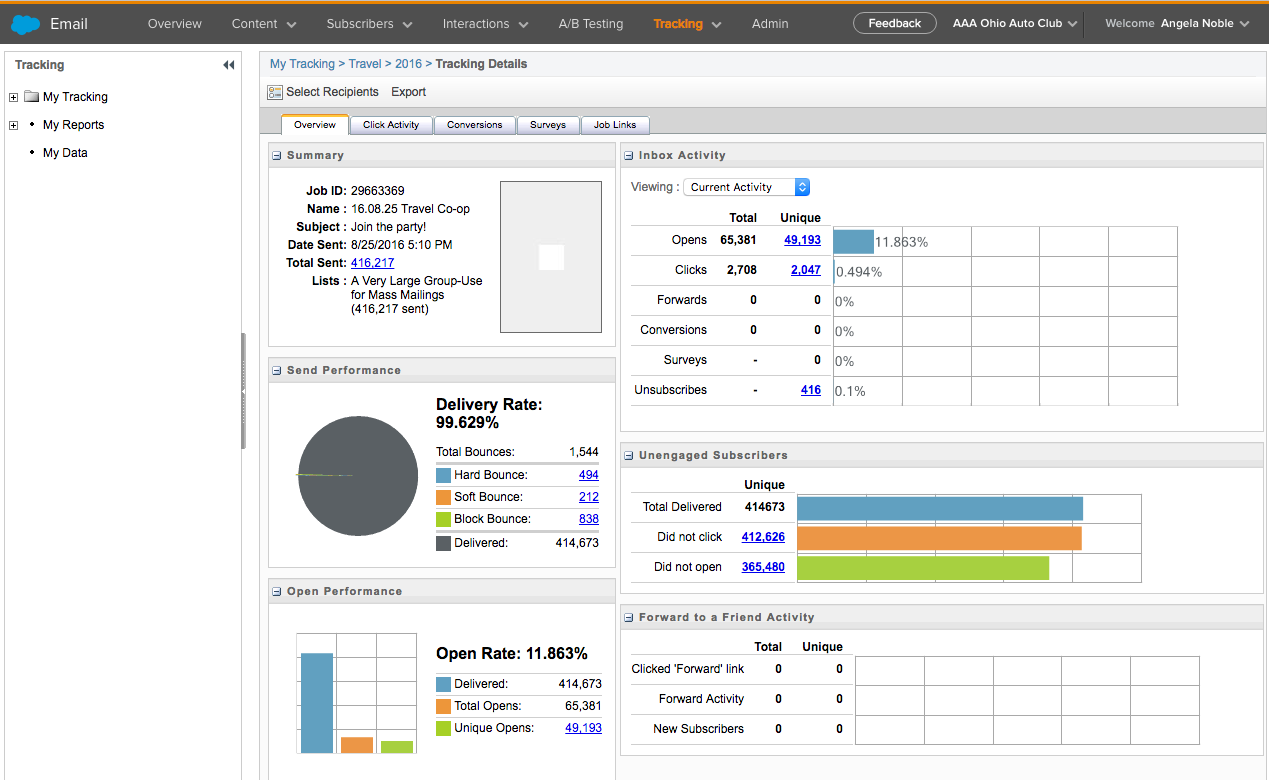Expand the My Tracking tree node
The image size is (1269, 780).
13,97
